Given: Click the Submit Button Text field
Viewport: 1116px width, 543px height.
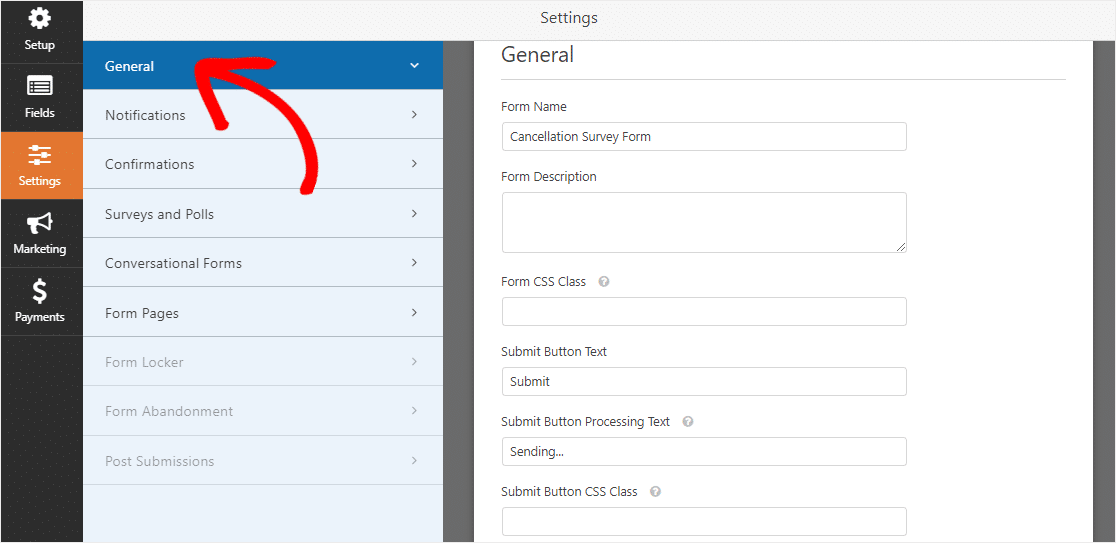Looking at the screenshot, I should [704, 381].
